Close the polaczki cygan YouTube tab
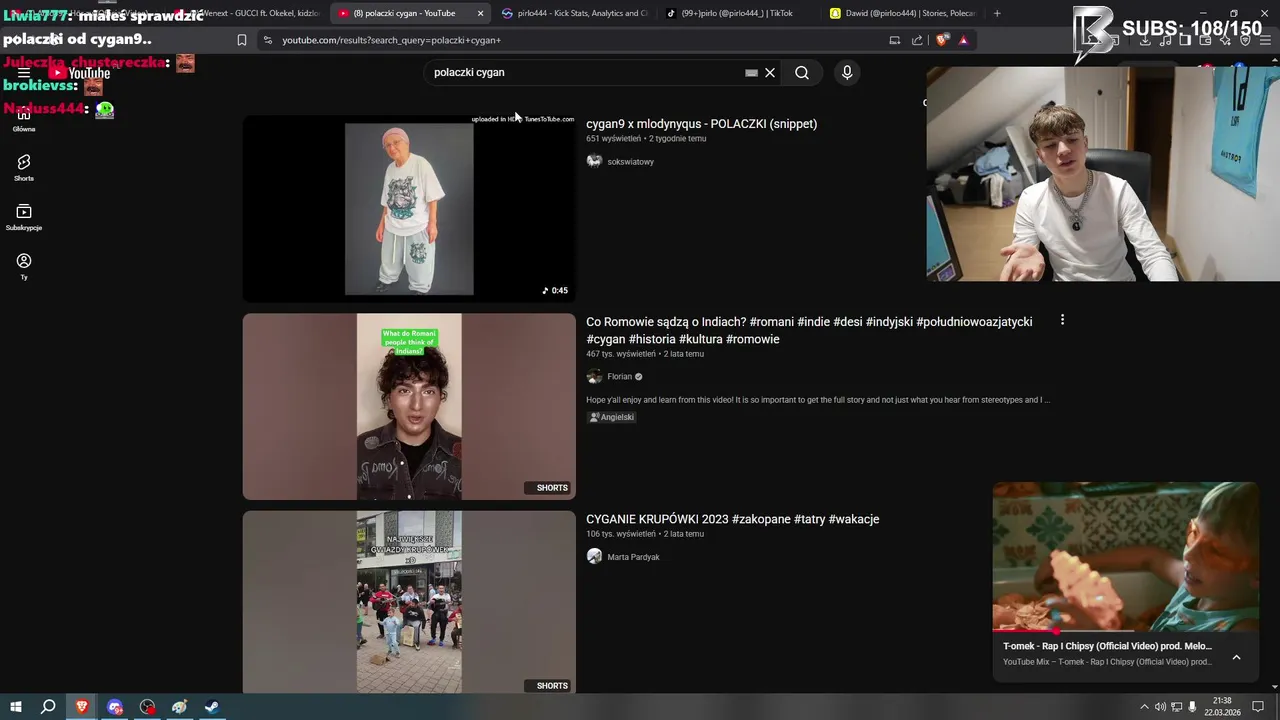Viewport: 1280px width, 720px height. click(x=480, y=13)
